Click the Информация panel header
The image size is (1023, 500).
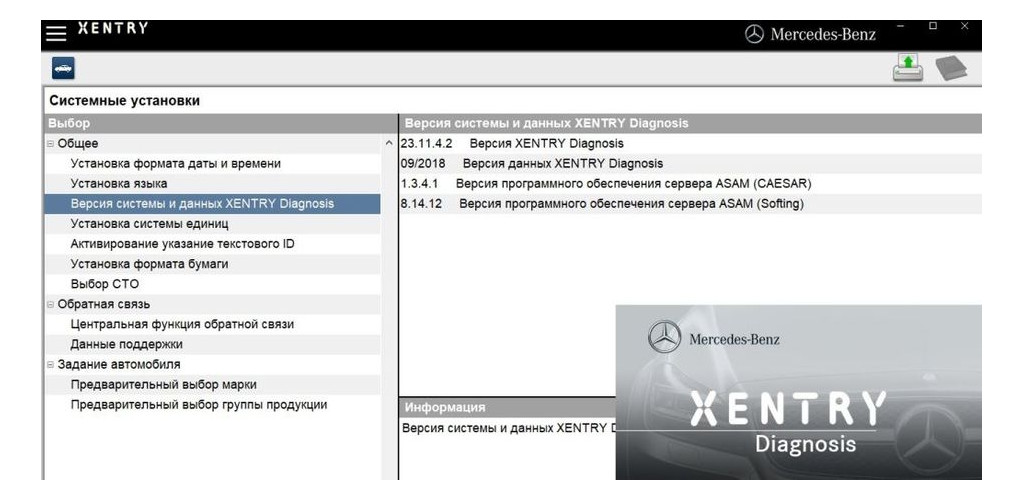(x=508, y=407)
